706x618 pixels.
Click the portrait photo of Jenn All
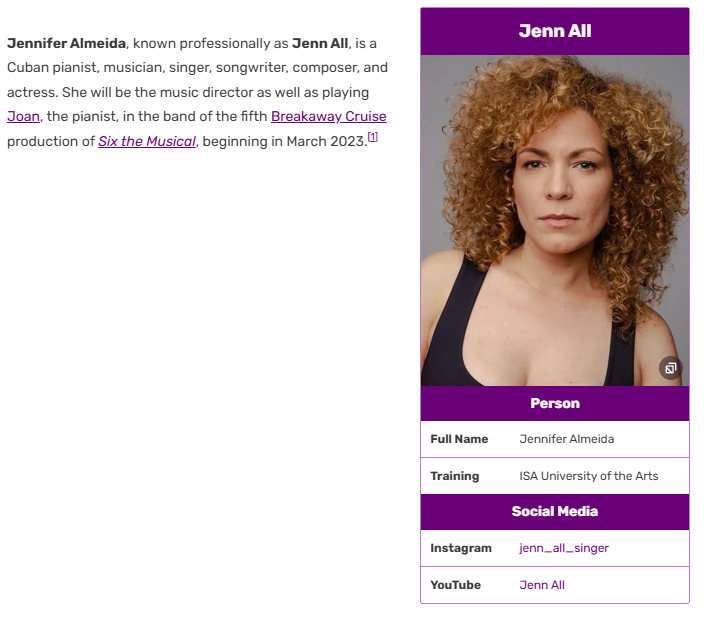pyautogui.click(x=554, y=220)
